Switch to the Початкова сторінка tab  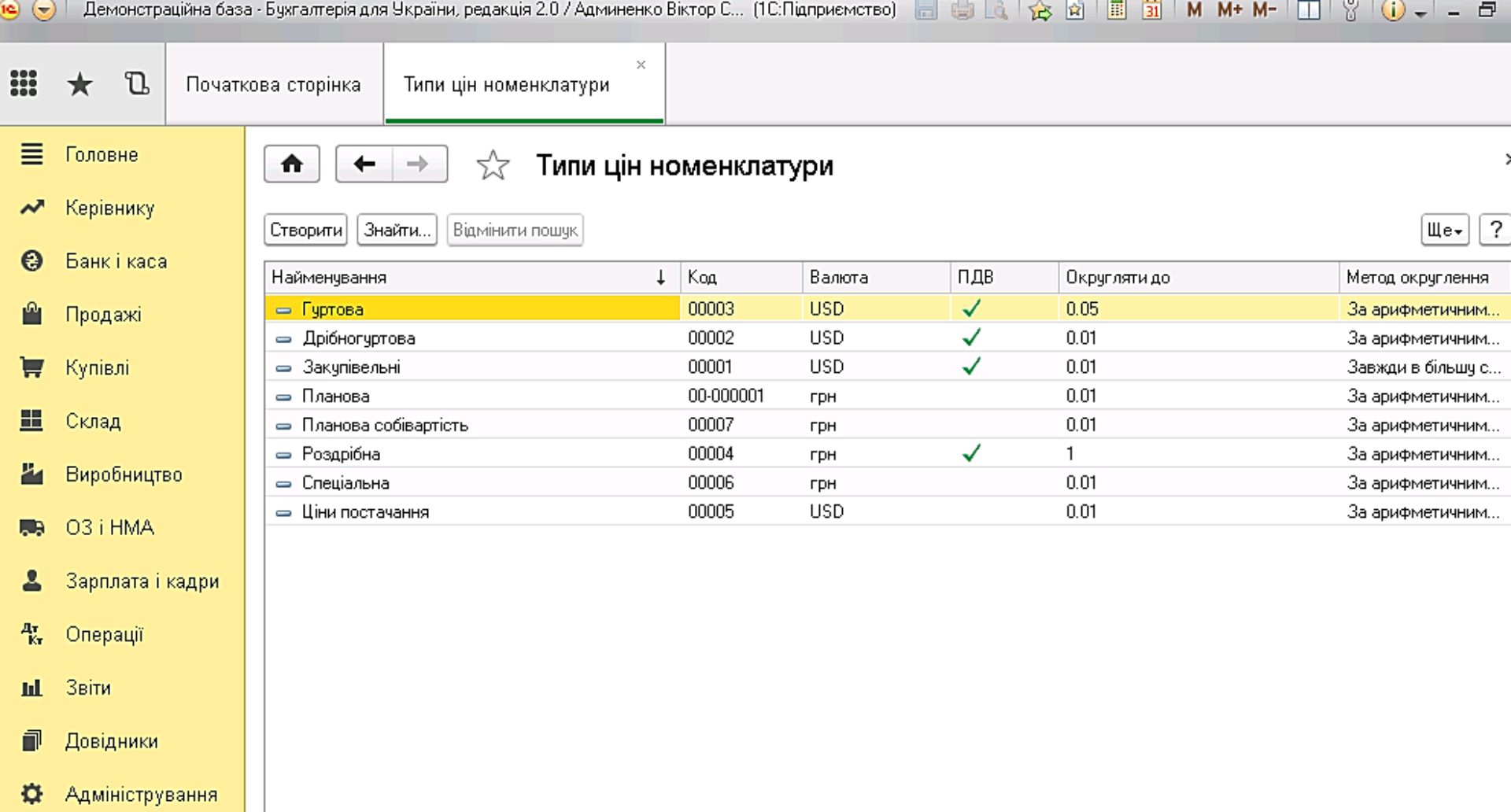coord(273,84)
